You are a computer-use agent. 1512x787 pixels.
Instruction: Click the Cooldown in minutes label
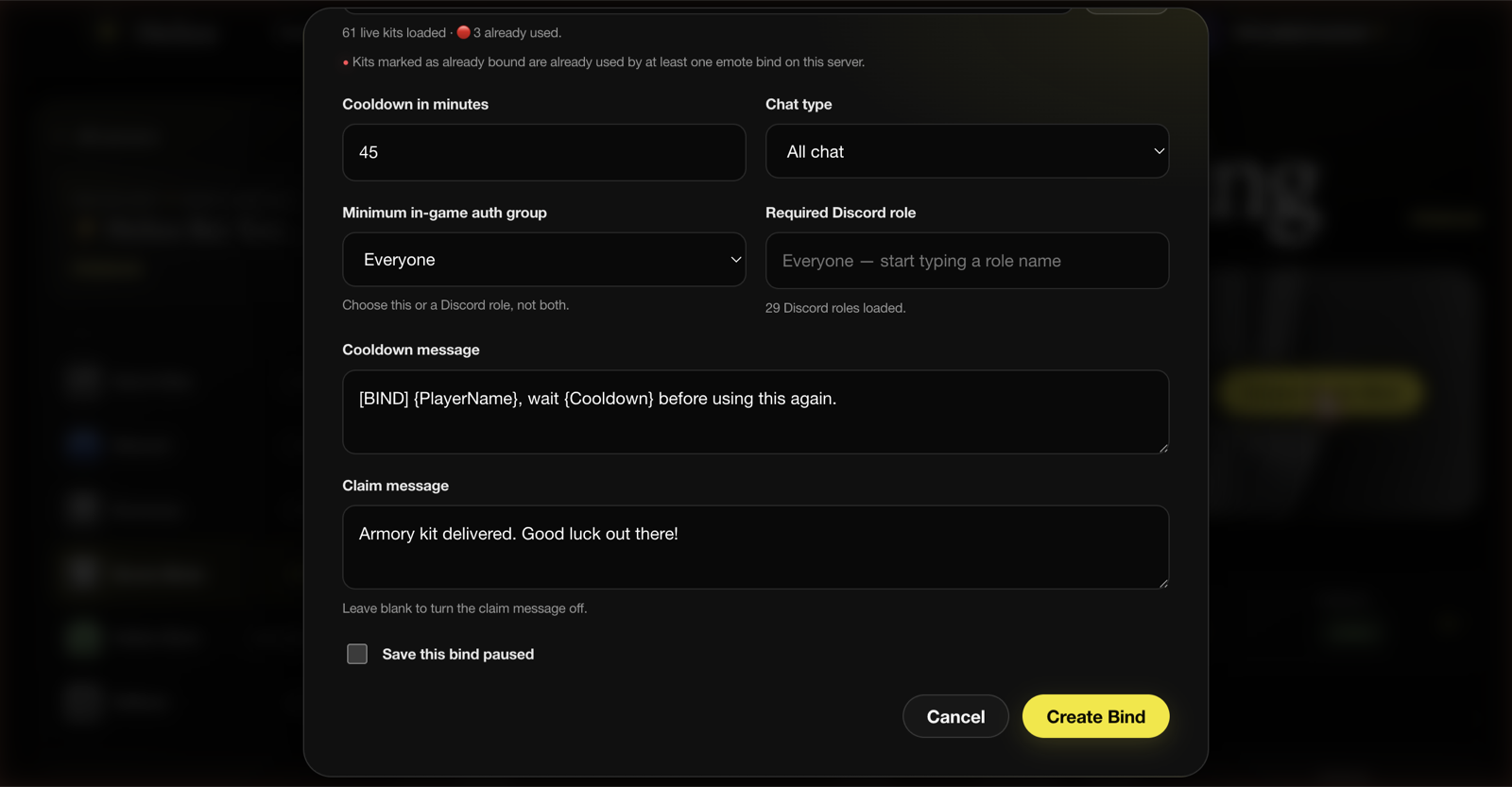pos(415,104)
